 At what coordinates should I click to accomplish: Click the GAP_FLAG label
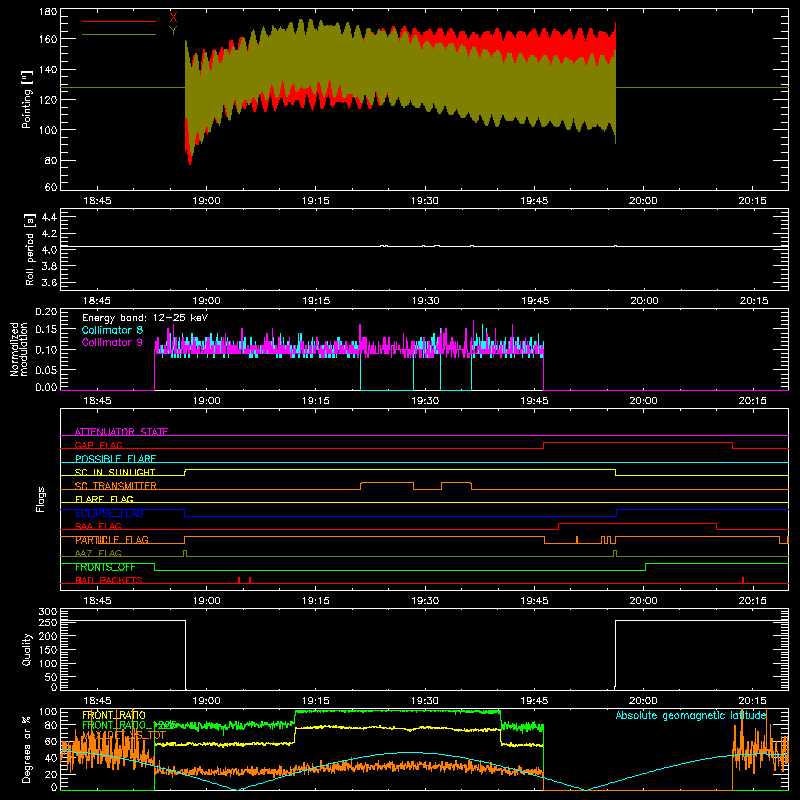pos(98,445)
